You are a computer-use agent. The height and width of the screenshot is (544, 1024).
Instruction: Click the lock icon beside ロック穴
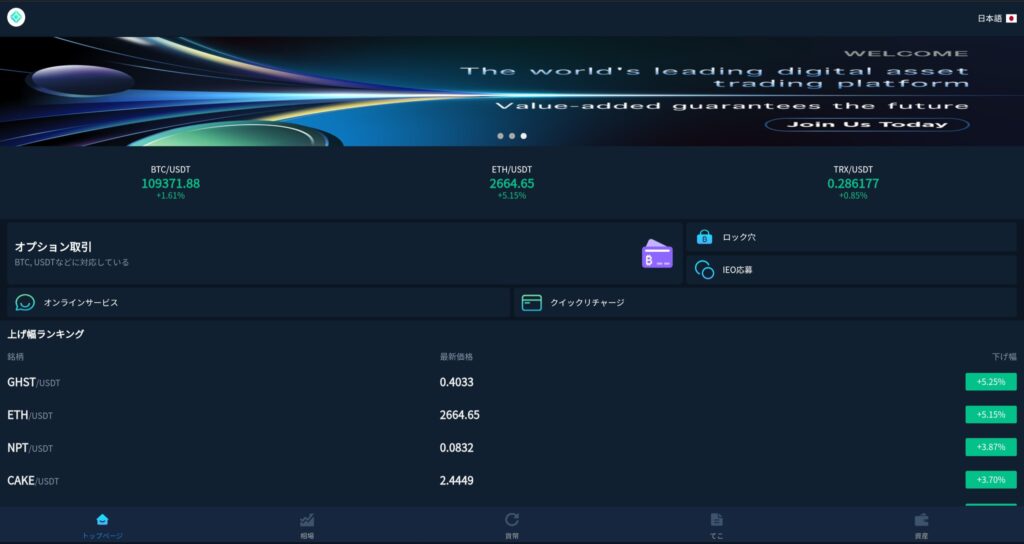pos(704,237)
